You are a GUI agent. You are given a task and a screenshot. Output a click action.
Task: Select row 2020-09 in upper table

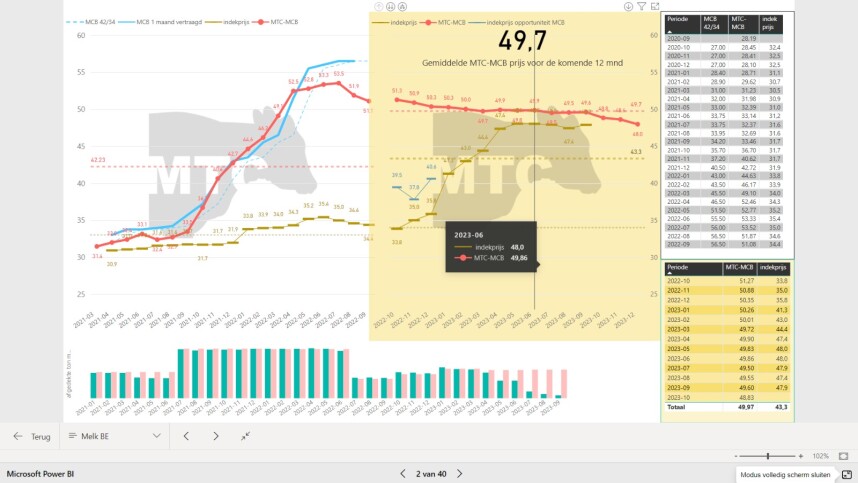point(723,39)
